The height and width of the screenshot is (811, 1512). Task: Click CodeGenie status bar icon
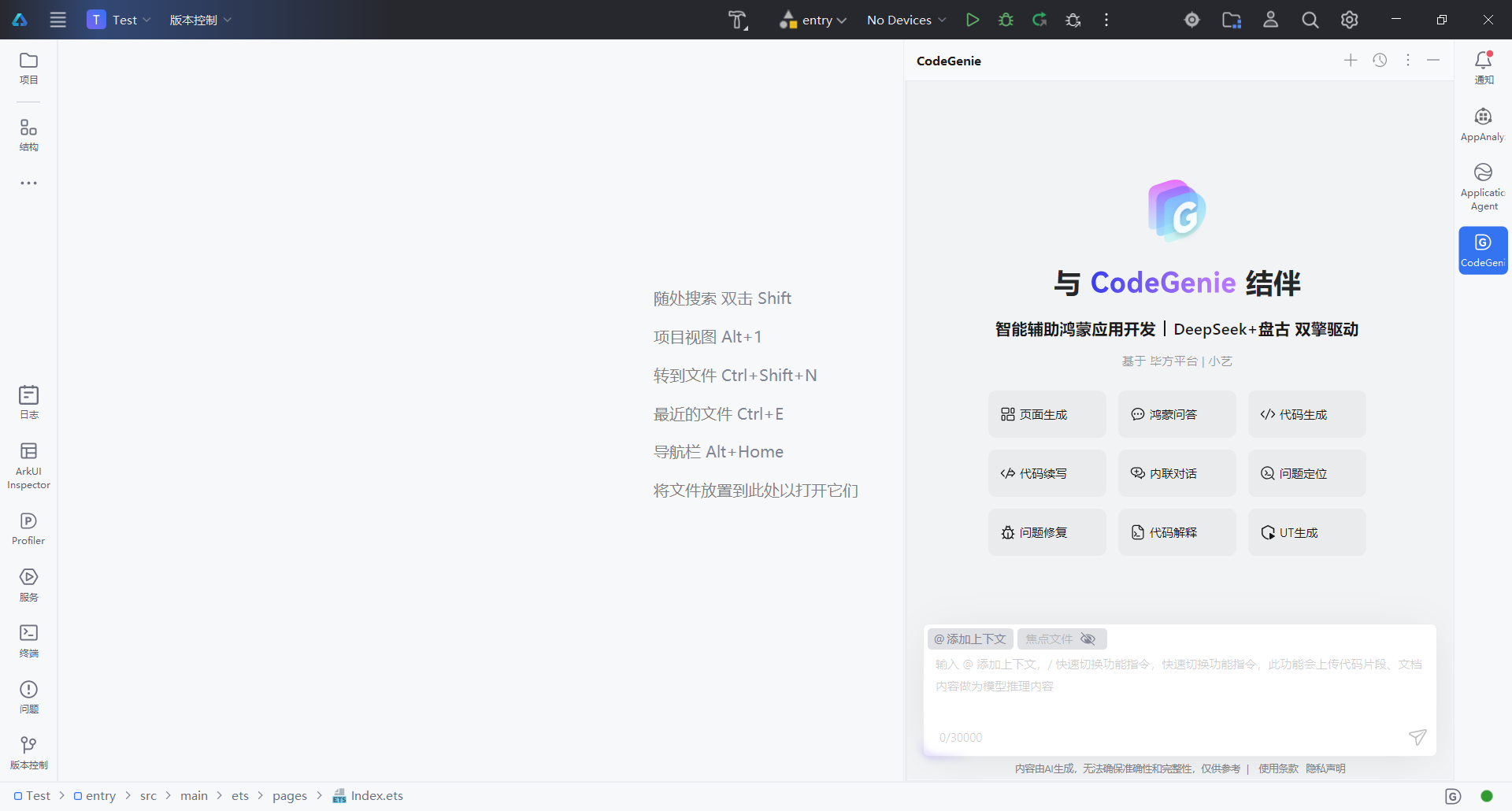click(1454, 796)
